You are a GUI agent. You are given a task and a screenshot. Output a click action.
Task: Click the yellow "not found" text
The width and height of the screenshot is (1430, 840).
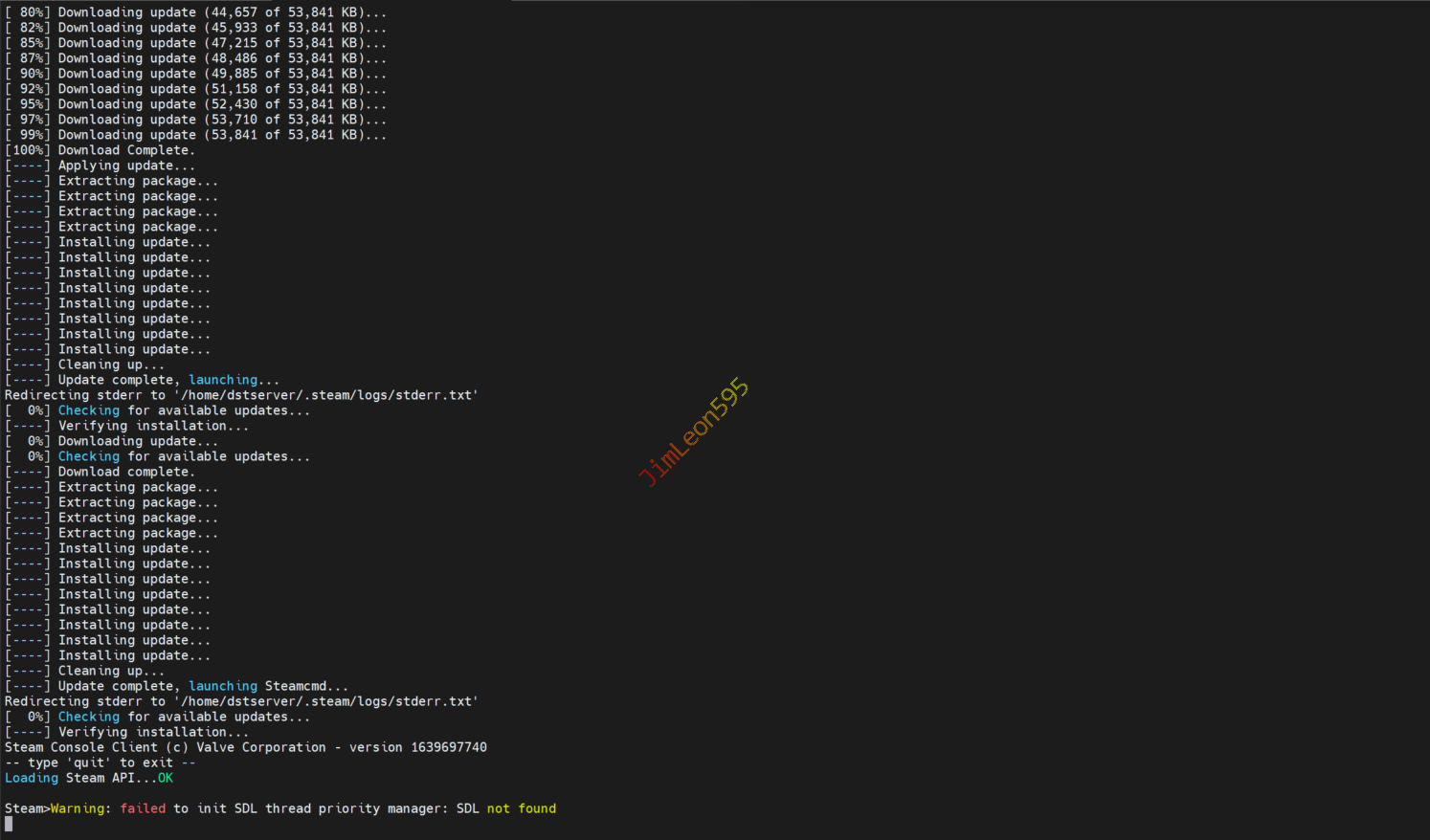[521, 808]
